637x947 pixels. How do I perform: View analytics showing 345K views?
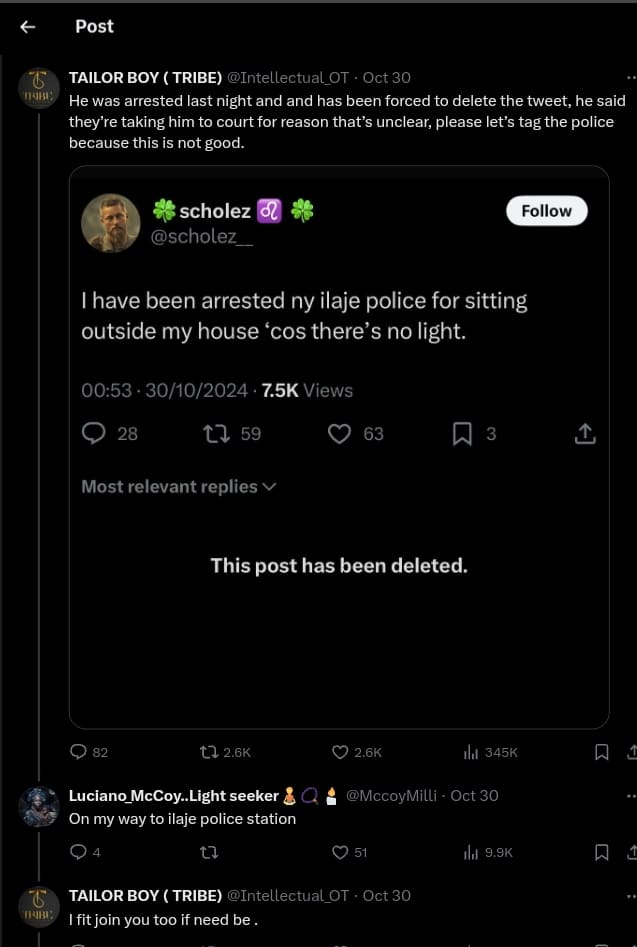coord(470,752)
